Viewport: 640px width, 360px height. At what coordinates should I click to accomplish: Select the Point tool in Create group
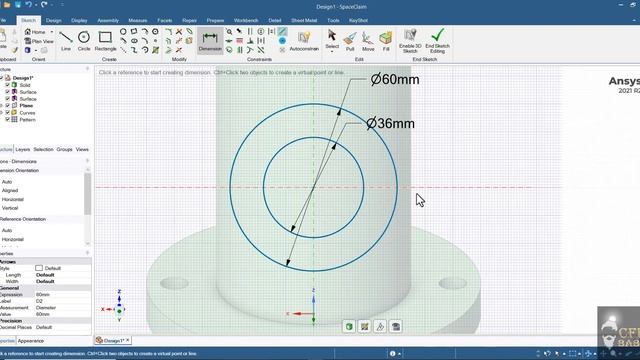coord(155,41)
